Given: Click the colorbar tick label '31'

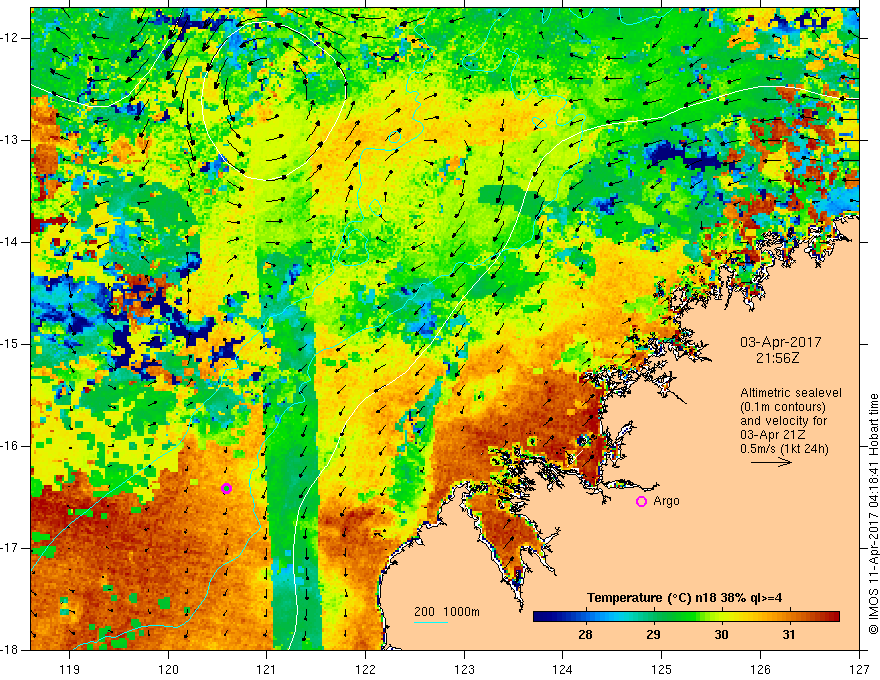Looking at the screenshot, I should click(789, 635).
